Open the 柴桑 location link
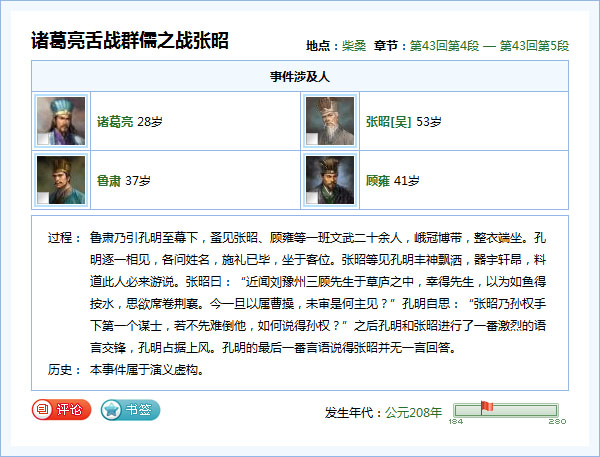This screenshot has height=457, width=600. 353,46
